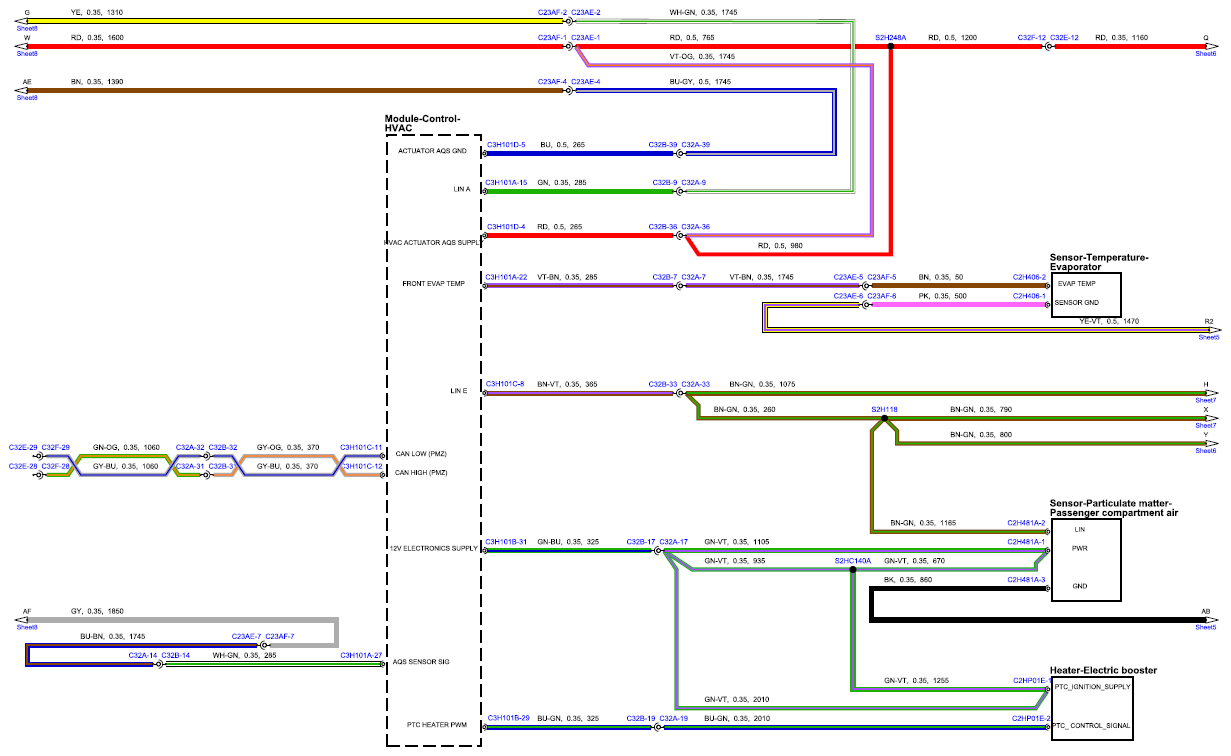1231x756 pixels.
Task: Follow Sheet5 link under terminal R2
Action: click(1208, 338)
